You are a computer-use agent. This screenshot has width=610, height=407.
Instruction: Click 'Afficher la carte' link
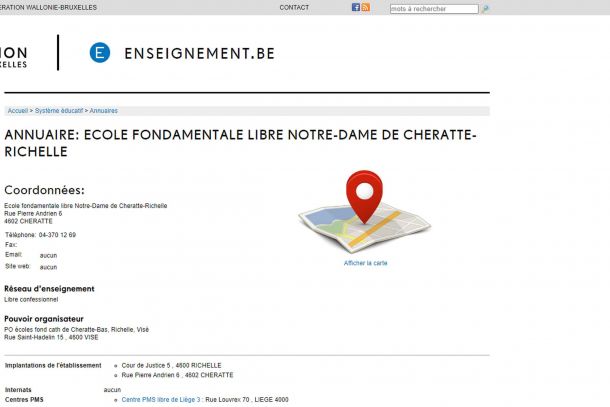click(x=365, y=263)
